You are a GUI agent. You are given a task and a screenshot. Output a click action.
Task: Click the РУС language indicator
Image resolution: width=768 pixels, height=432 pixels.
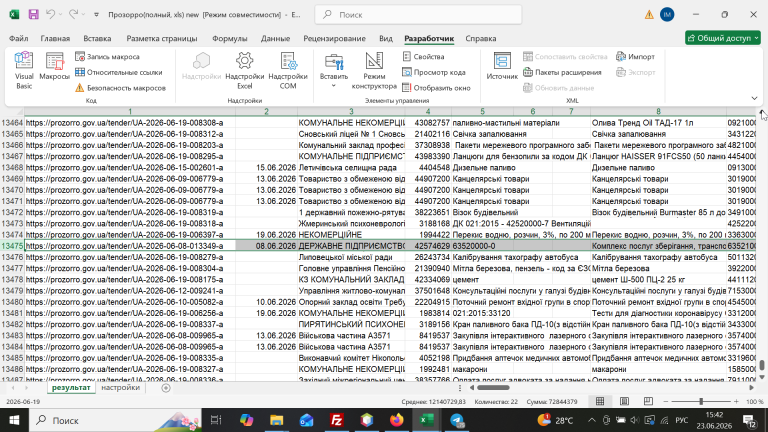coord(681,420)
